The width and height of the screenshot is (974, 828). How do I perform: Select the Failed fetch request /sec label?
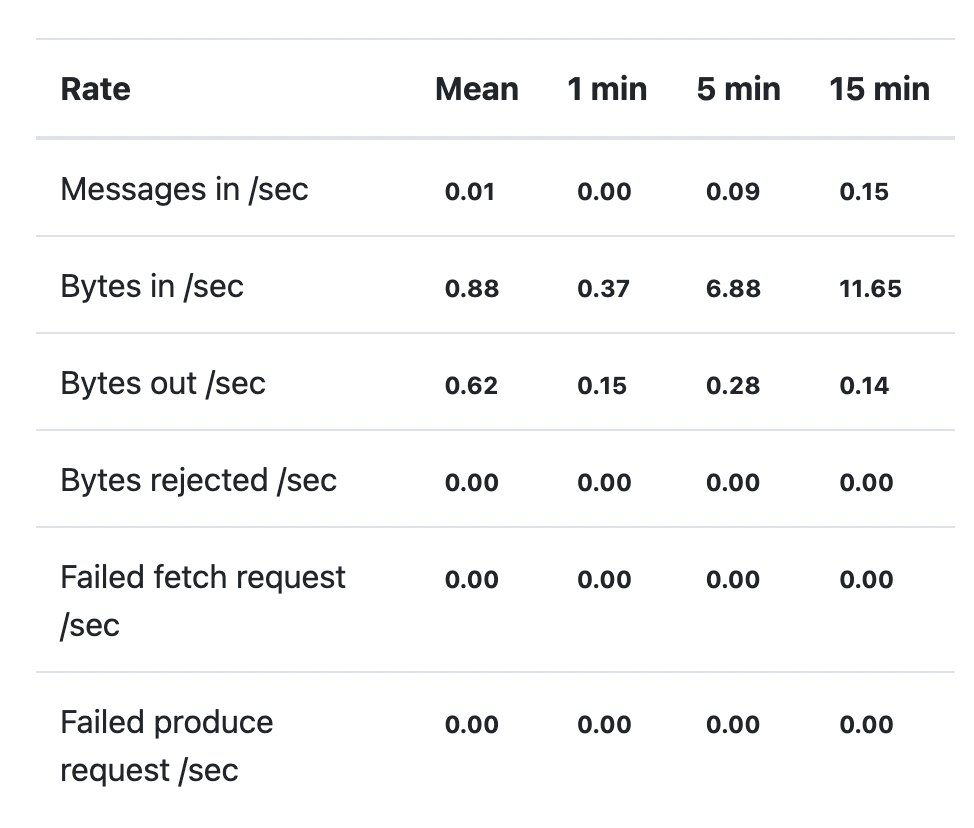203,601
